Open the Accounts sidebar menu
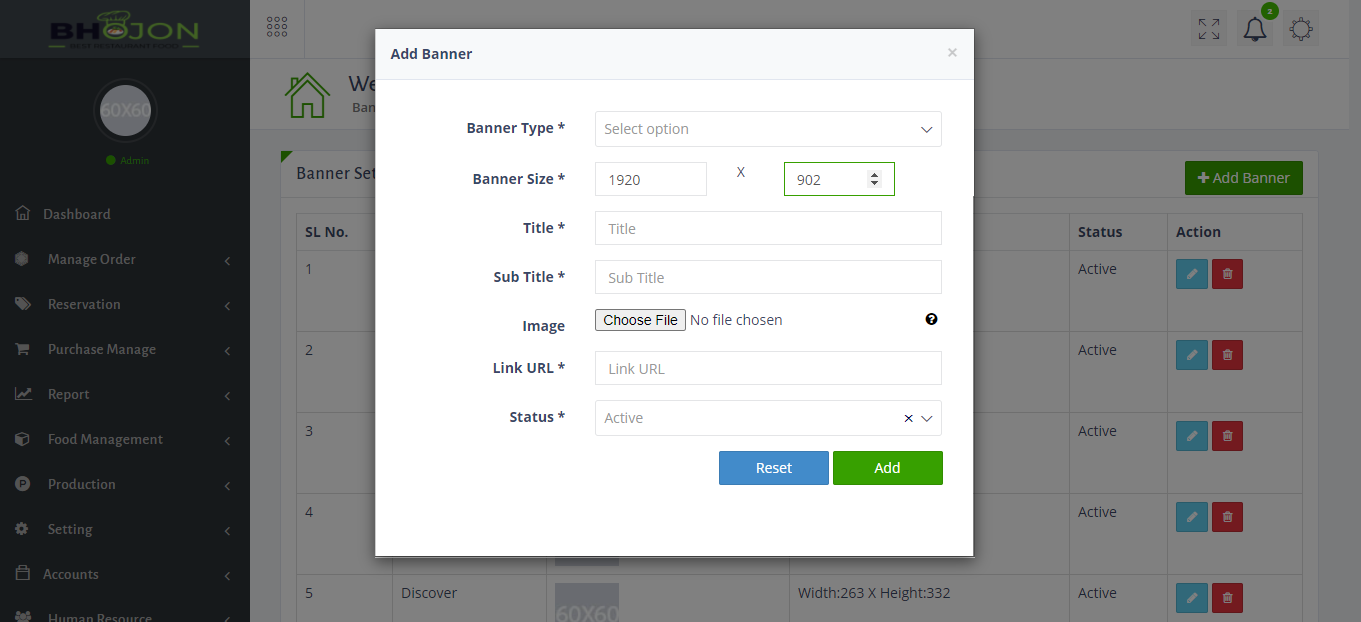 tap(72, 573)
